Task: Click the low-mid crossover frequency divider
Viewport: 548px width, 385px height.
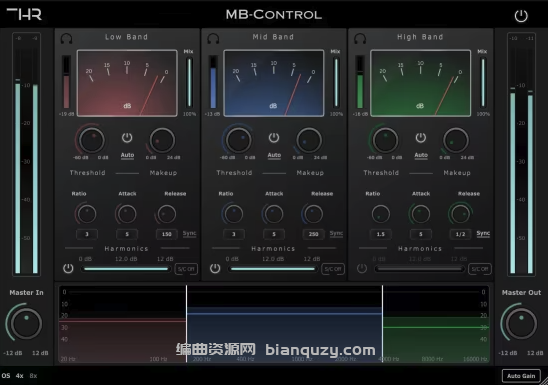Action: pos(186,324)
